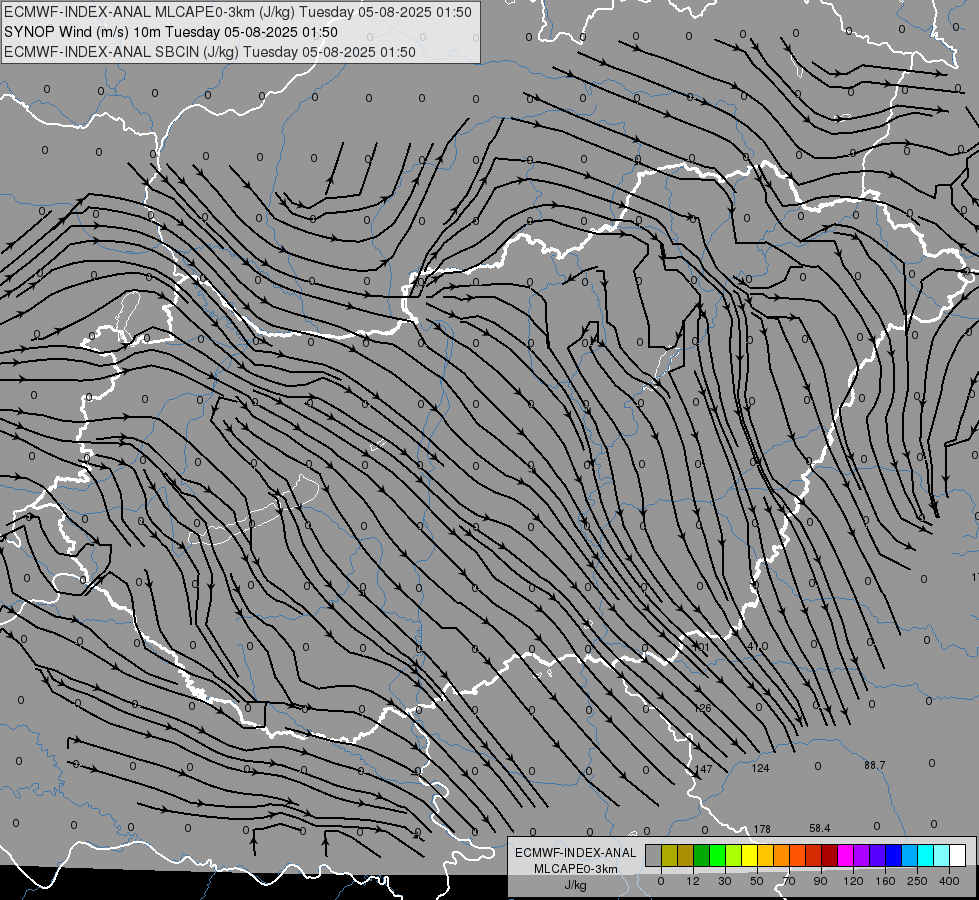Image resolution: width=979 pixels, height=900 pixels.
Task: Click the legend tick label 400
Action: [949, 881]
